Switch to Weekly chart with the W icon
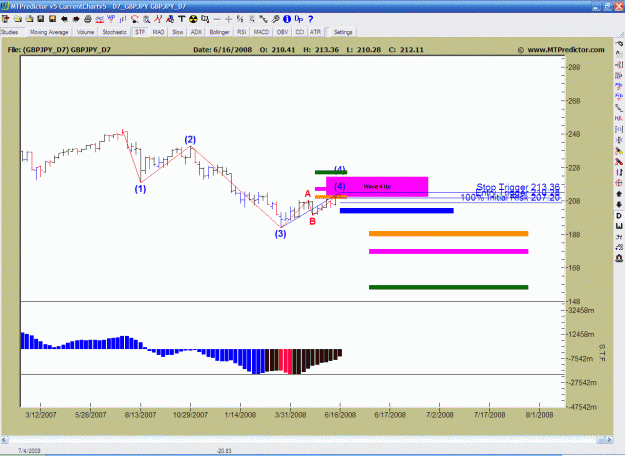625x456 pixels. pos(619,226)
